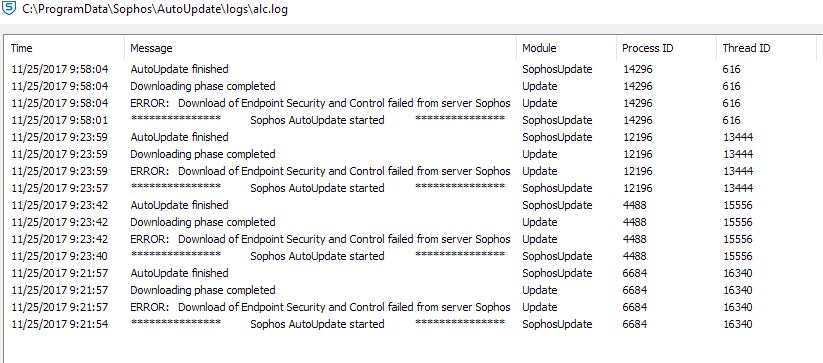Select the 9:21:54 Sophos AutoUpdate started row

tap(411, 324)
